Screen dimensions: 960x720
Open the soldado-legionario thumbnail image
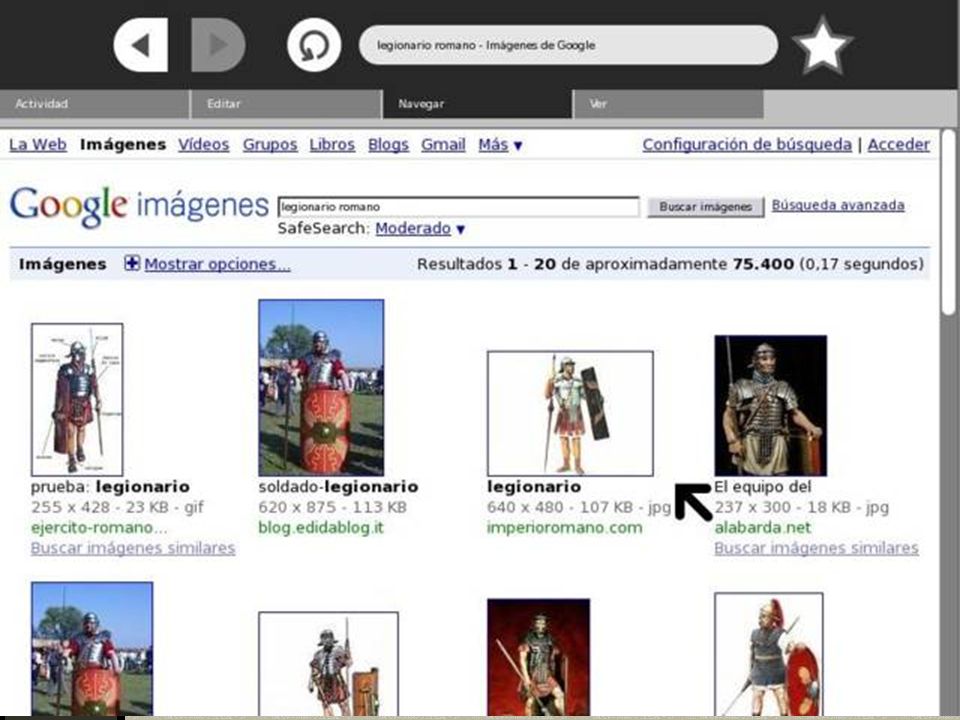point(321,388)
